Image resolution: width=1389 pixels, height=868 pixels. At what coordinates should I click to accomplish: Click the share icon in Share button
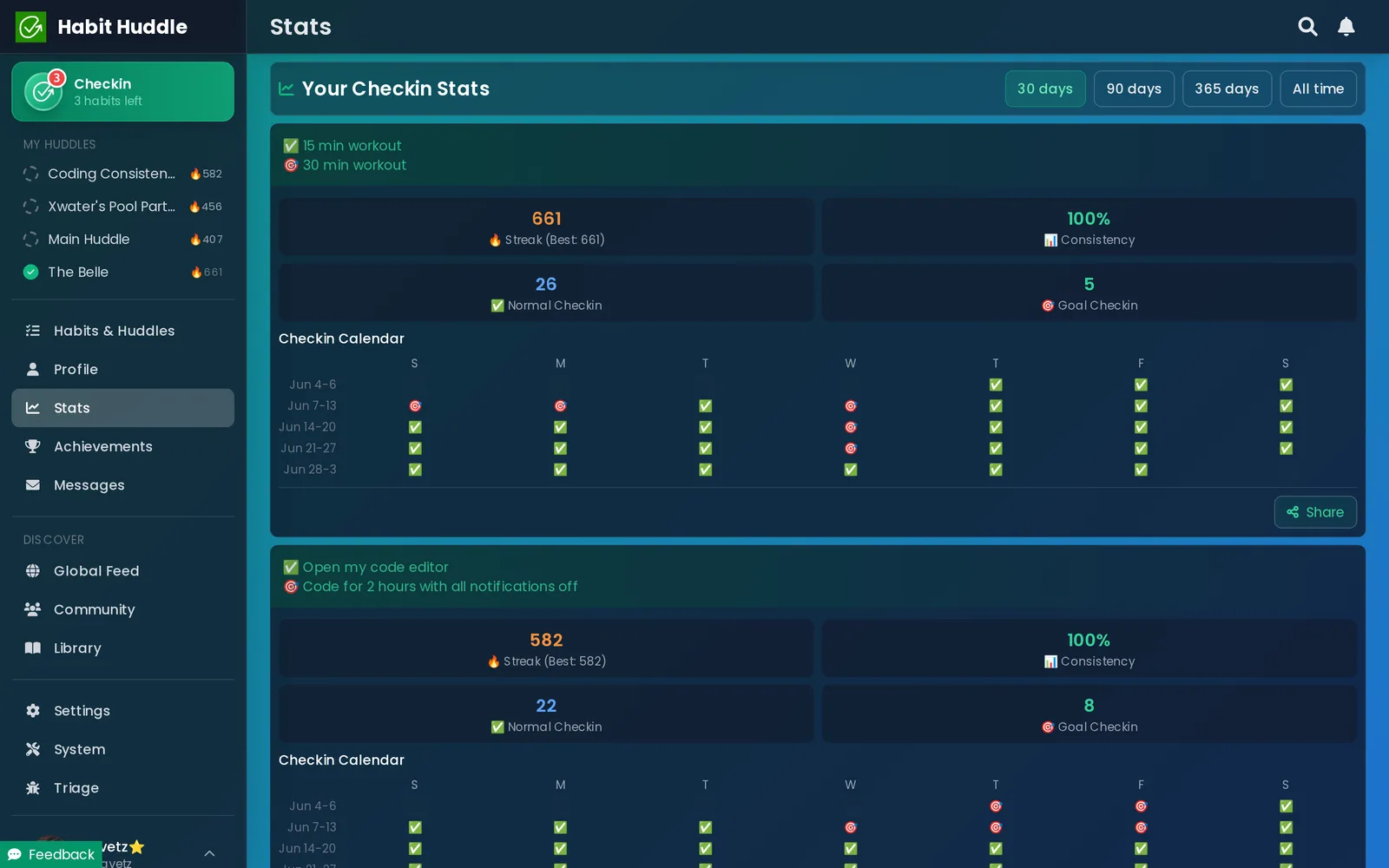1293,512
